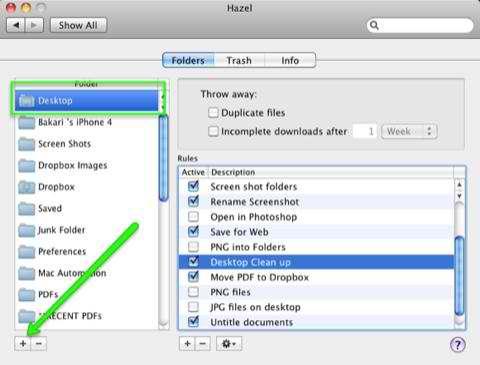Image resolution: width=480 pixels, height=365 pixels.
Task: Enable the PNG files rule checkbox
Action: [193, 292]
